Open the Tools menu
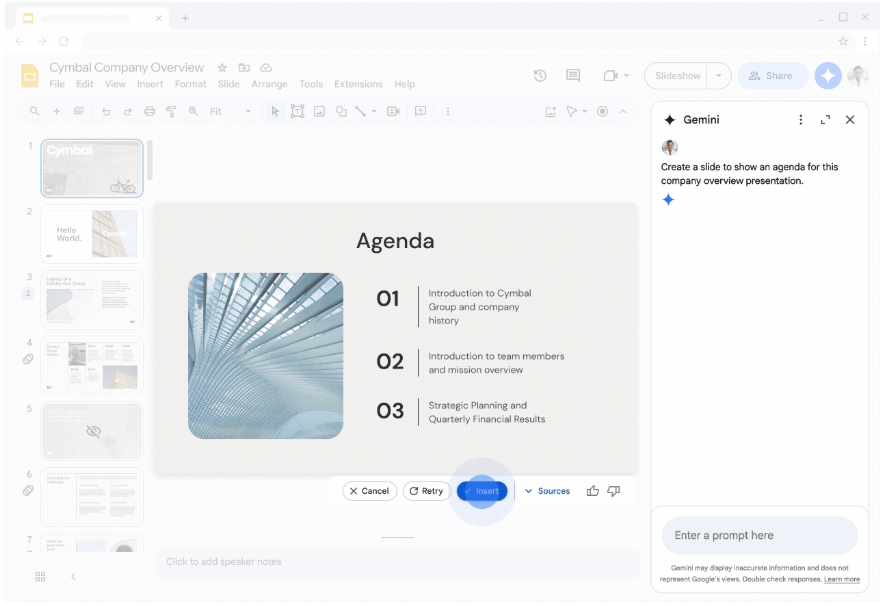This screenshot has width=880, height=604. pos(311,84)
